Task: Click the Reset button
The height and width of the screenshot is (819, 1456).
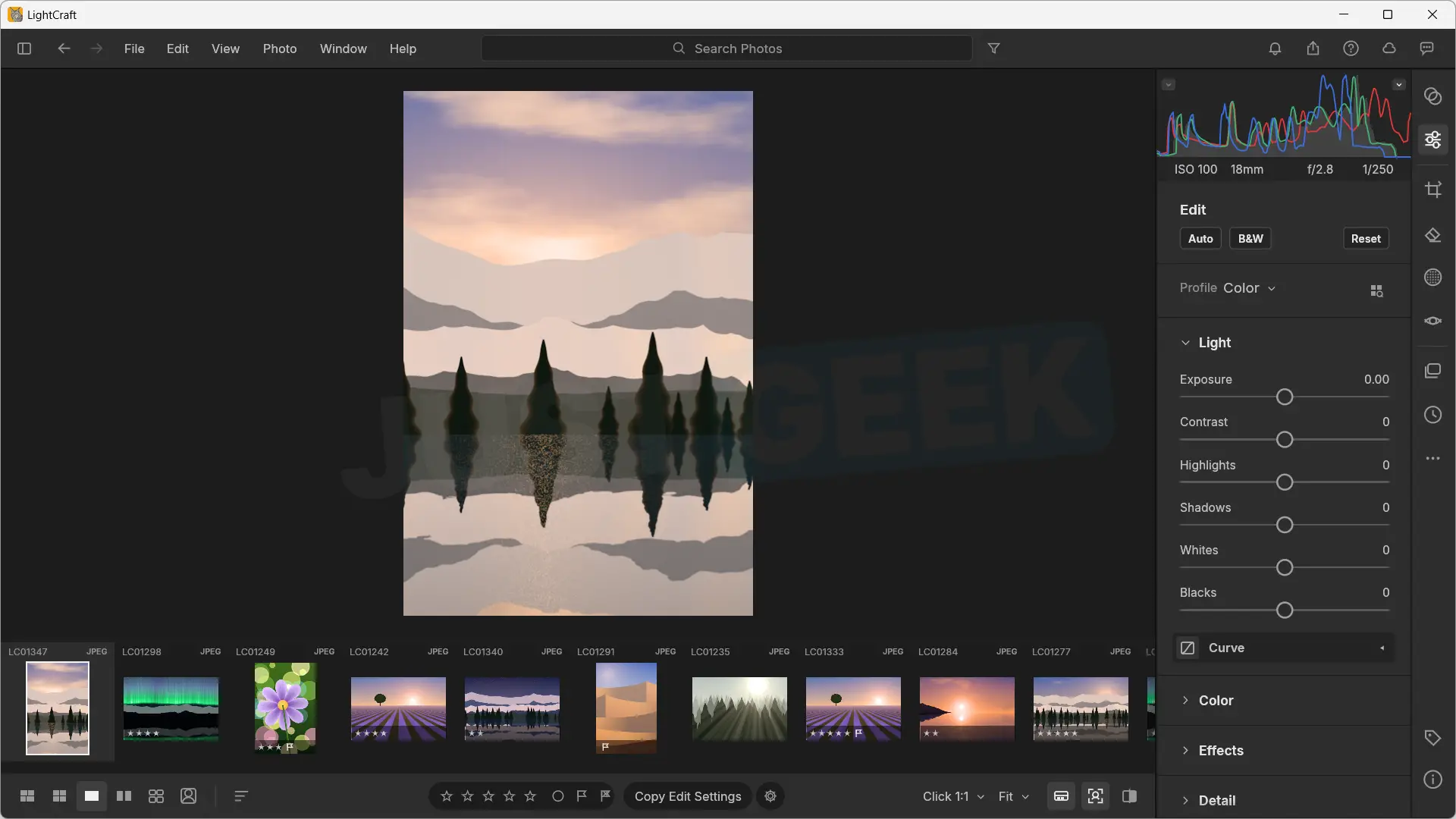Action: pos(1366,239)
